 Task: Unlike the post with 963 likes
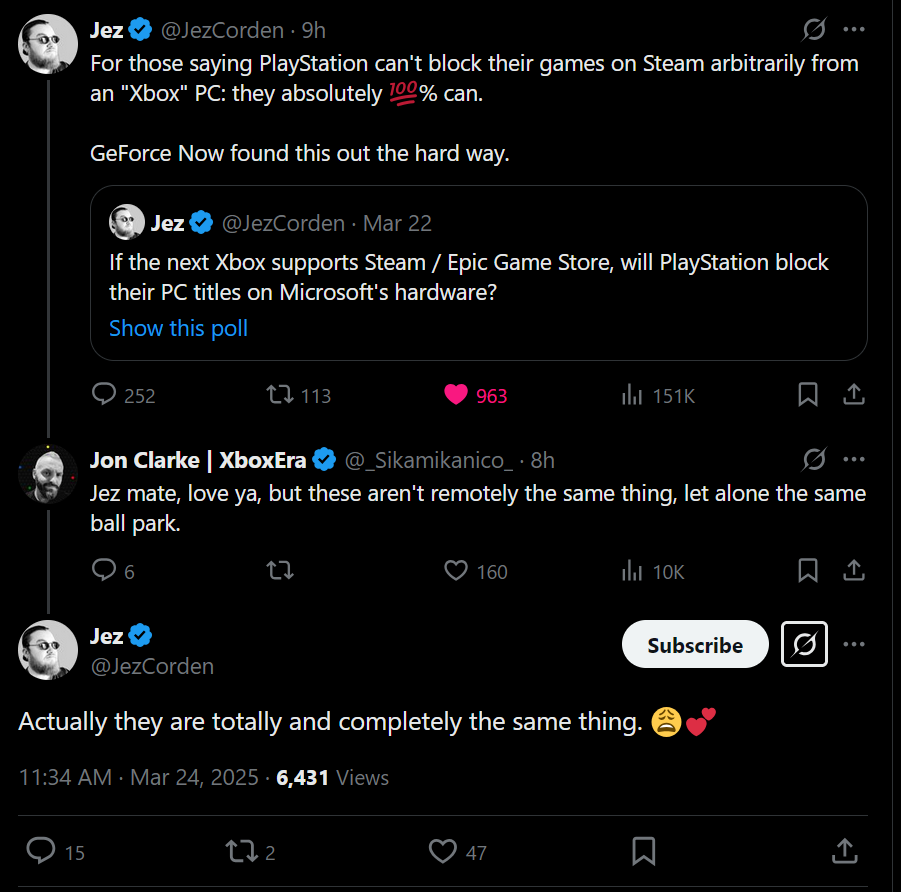point(456,395)
